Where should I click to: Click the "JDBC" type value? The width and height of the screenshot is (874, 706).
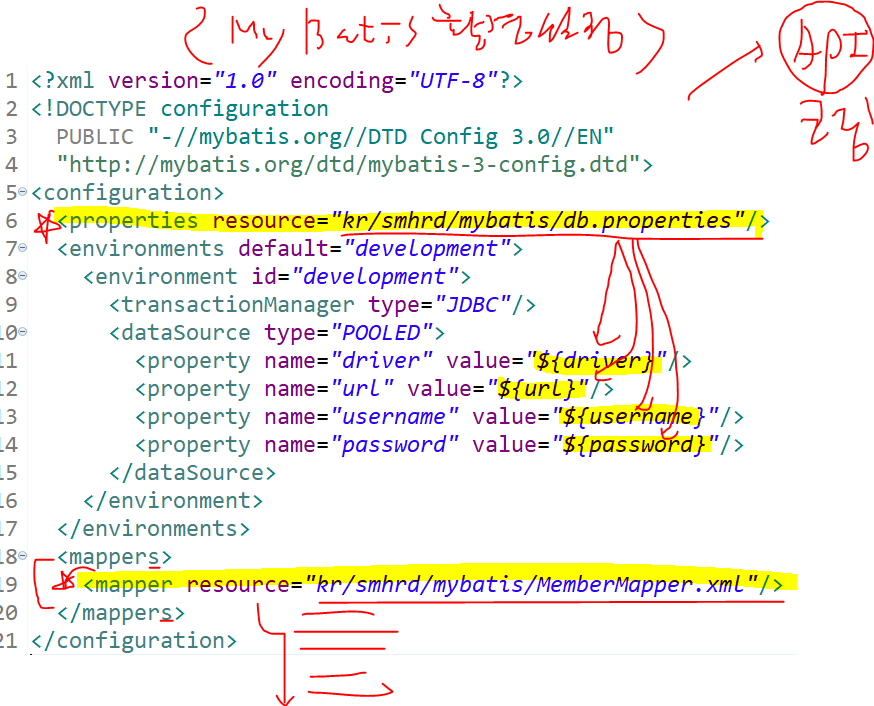click(473, 305)
